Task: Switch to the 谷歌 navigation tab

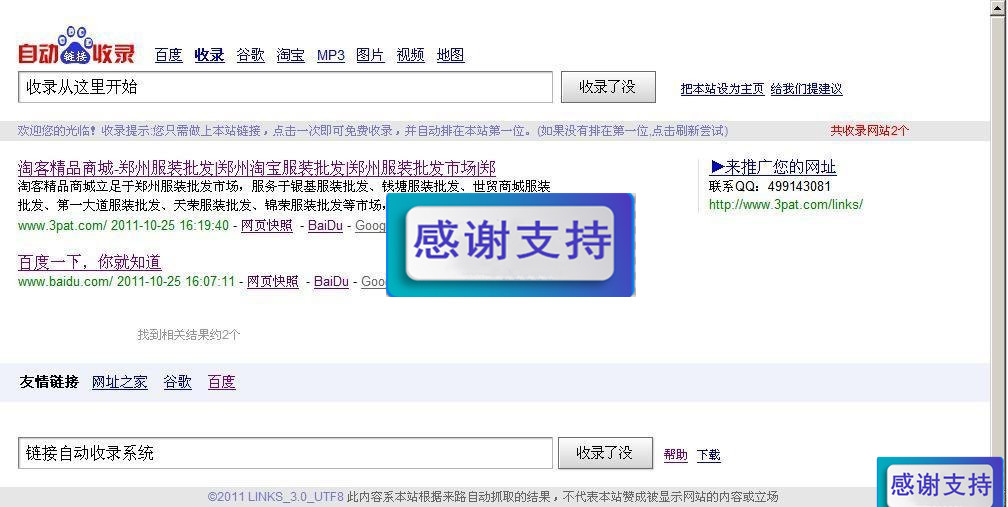Action: [250, 55]
